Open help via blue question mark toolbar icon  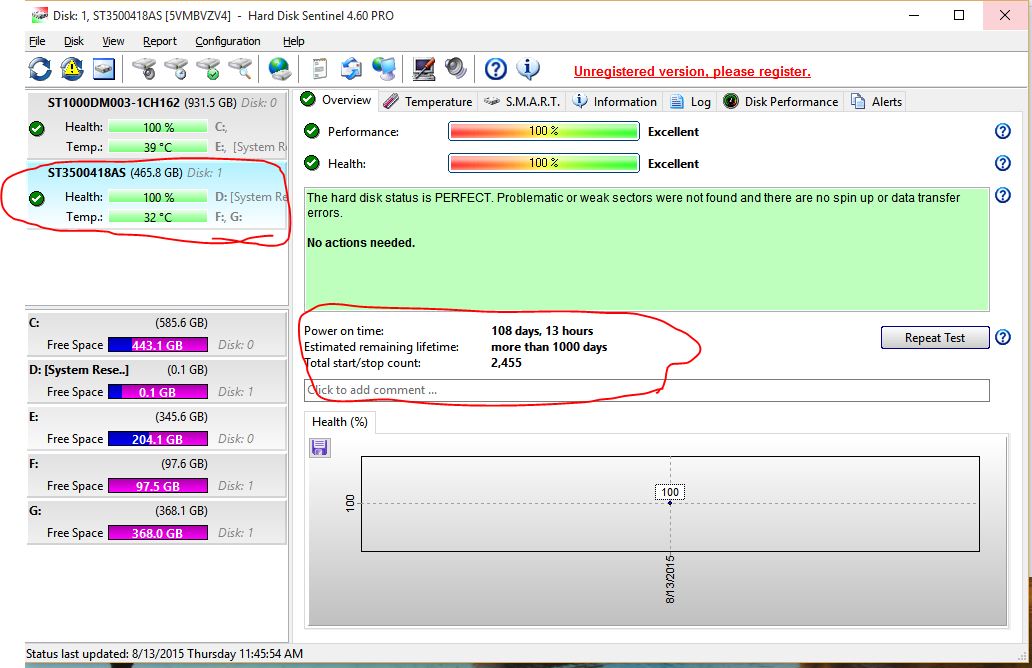coord(496,69)
